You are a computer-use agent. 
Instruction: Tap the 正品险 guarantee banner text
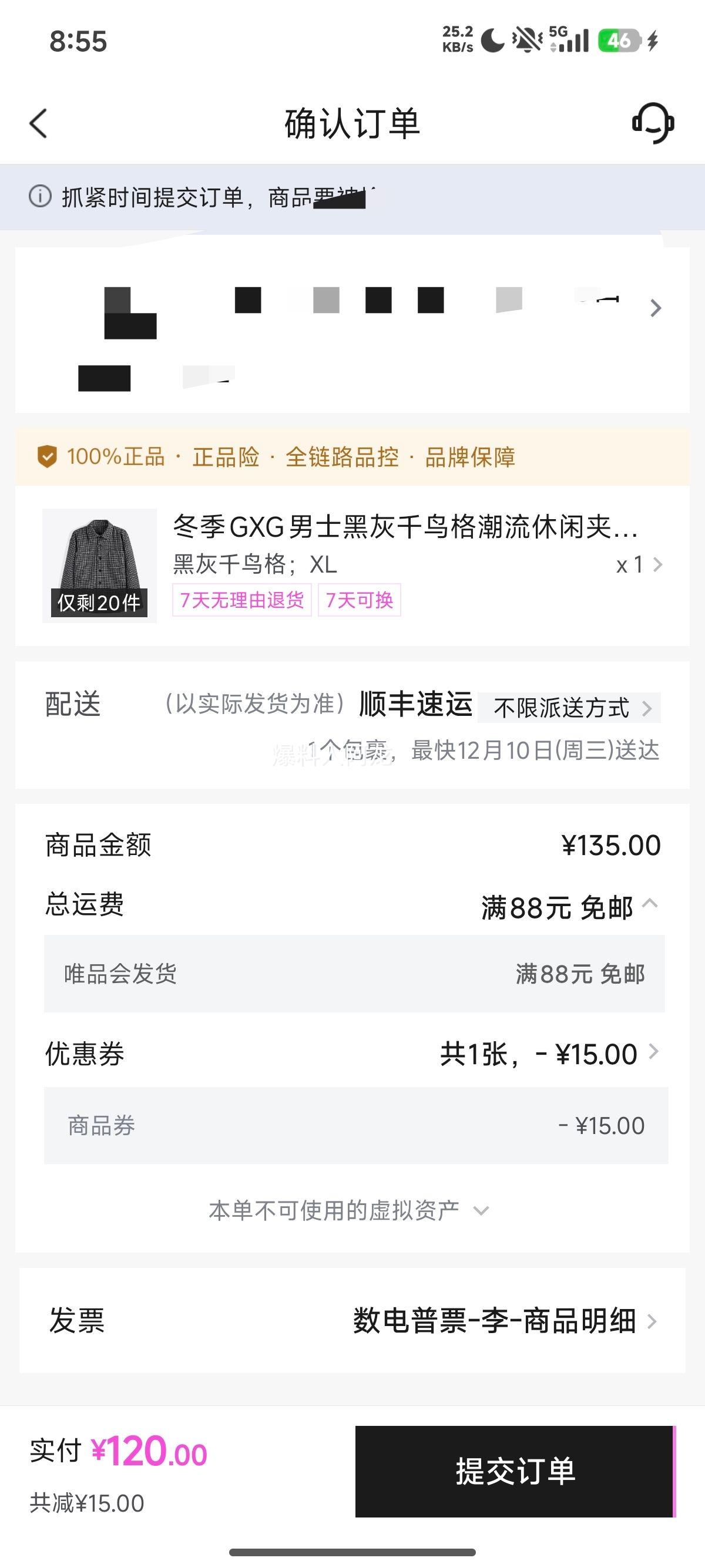226,456
